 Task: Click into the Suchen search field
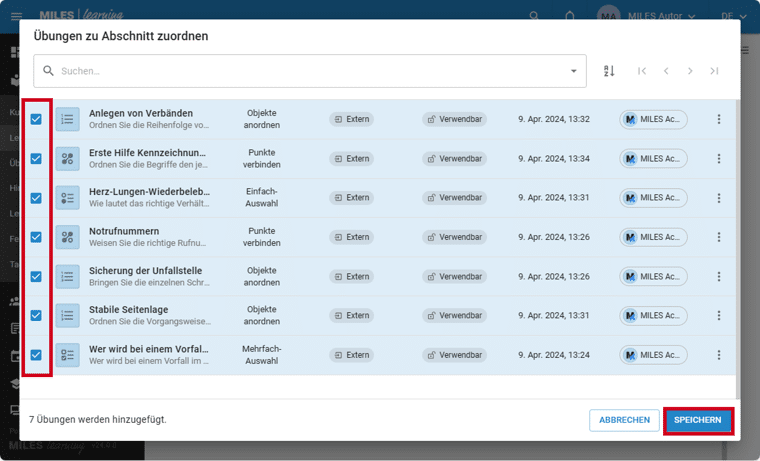[300, 71]
